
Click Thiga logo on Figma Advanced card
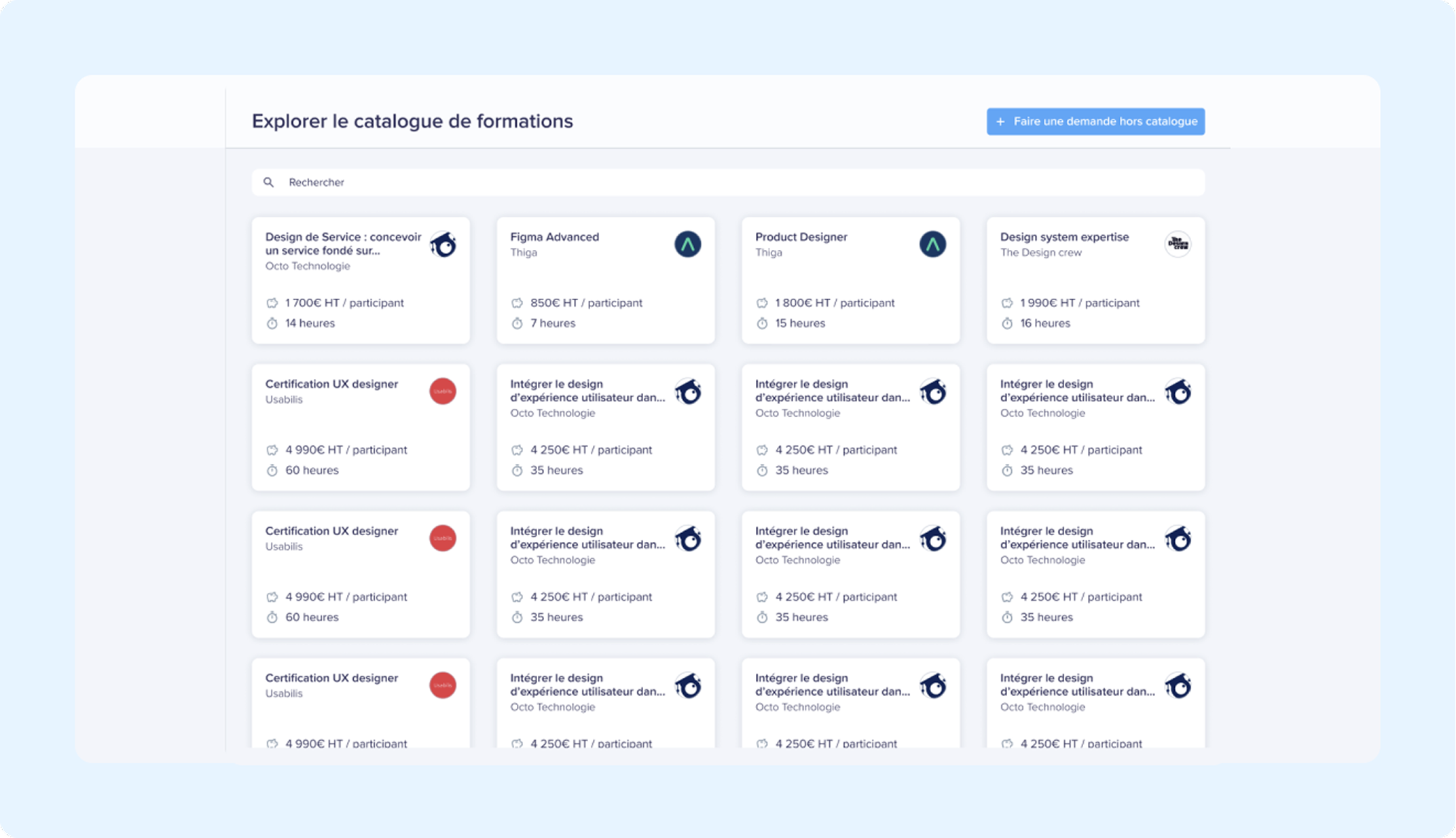(x=687, y=244)
